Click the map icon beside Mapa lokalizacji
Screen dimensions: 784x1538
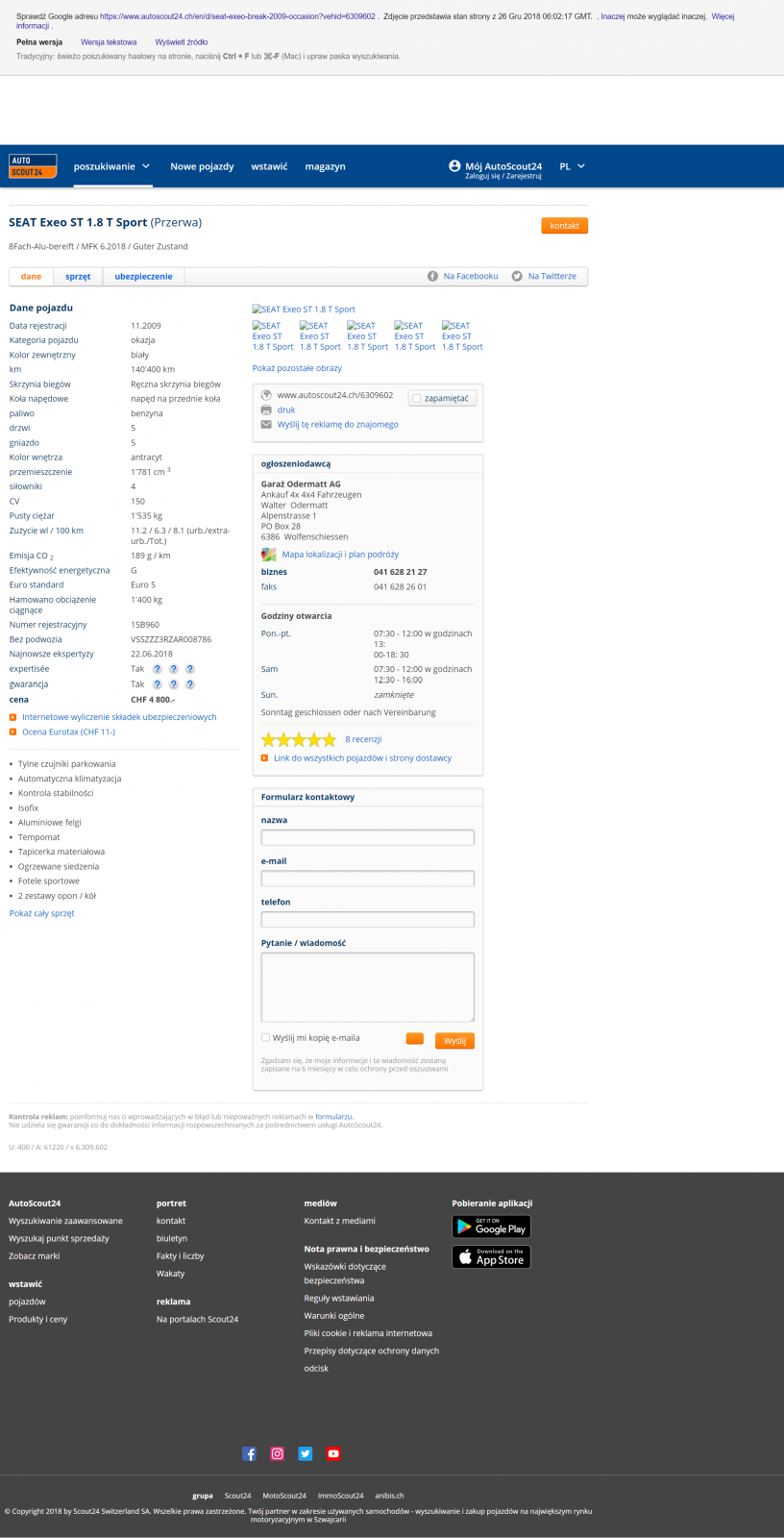point(269,555)
